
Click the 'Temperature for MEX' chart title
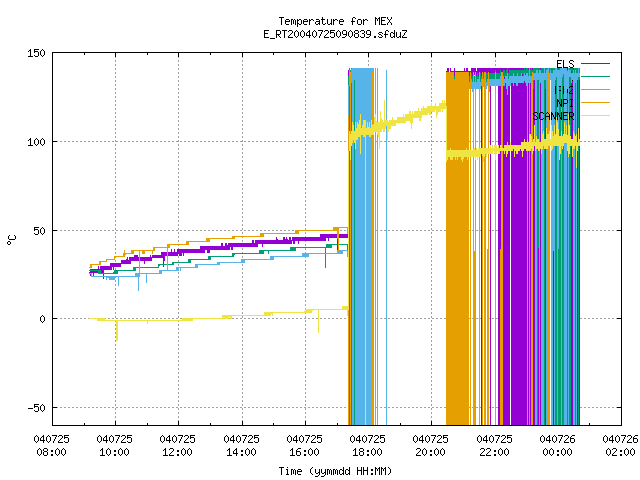pyautogui.click(x=335, y=21)
